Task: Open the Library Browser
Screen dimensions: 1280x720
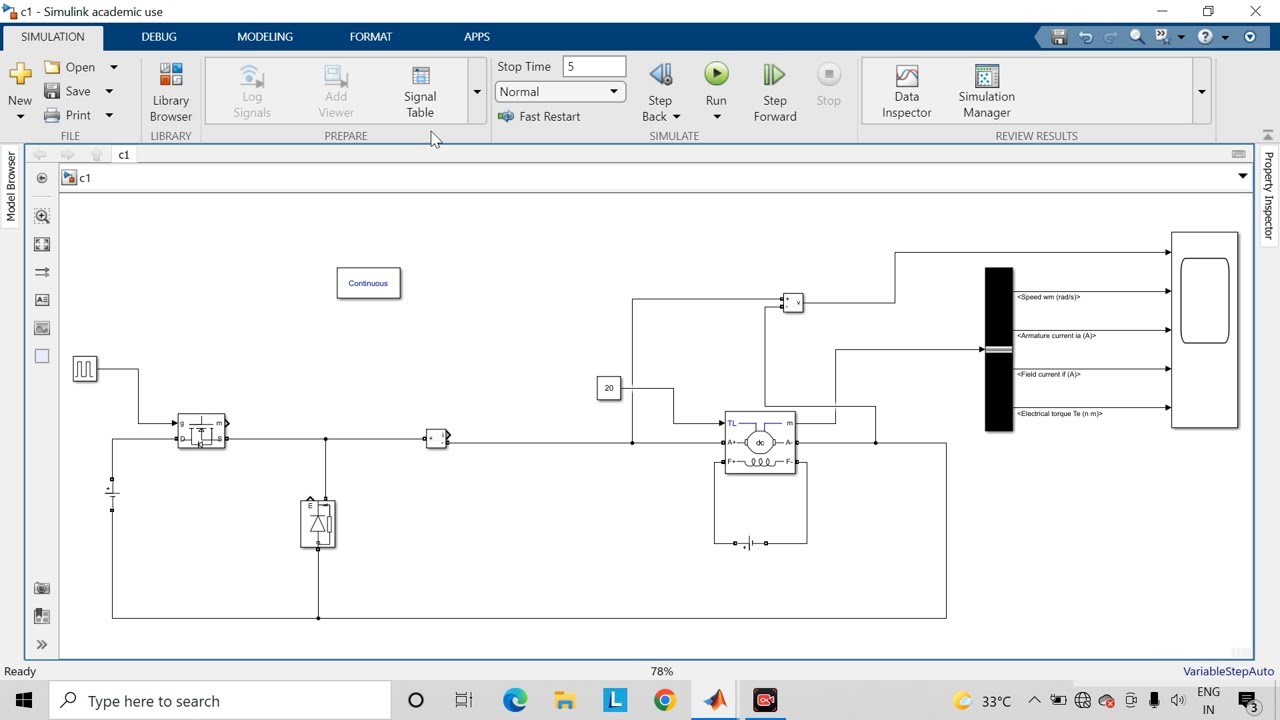Action: click(171, 92)
